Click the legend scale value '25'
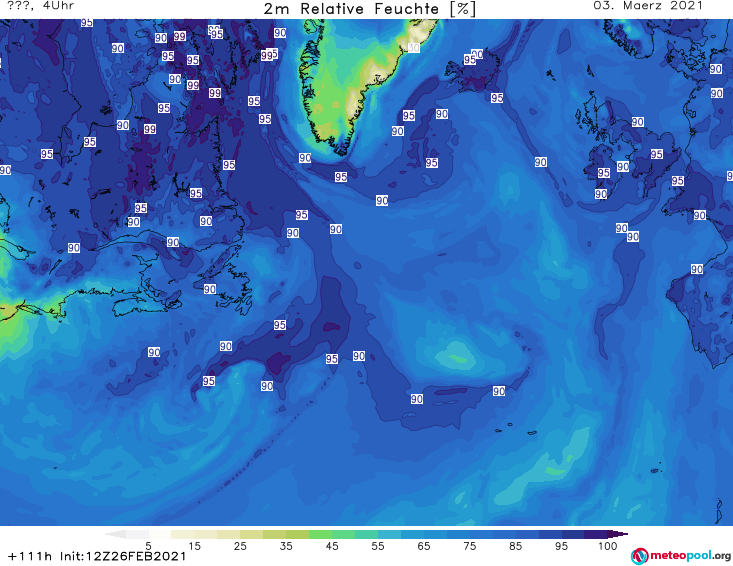733x566 pixels. pos(240,546)
